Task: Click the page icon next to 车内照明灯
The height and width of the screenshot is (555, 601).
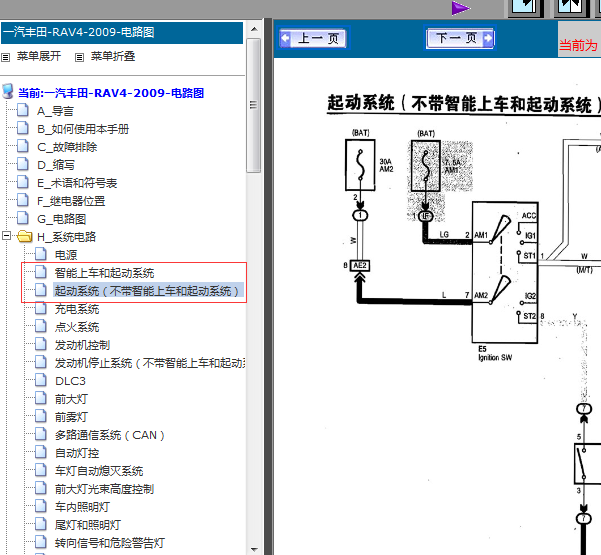Action: click(41, 506)
